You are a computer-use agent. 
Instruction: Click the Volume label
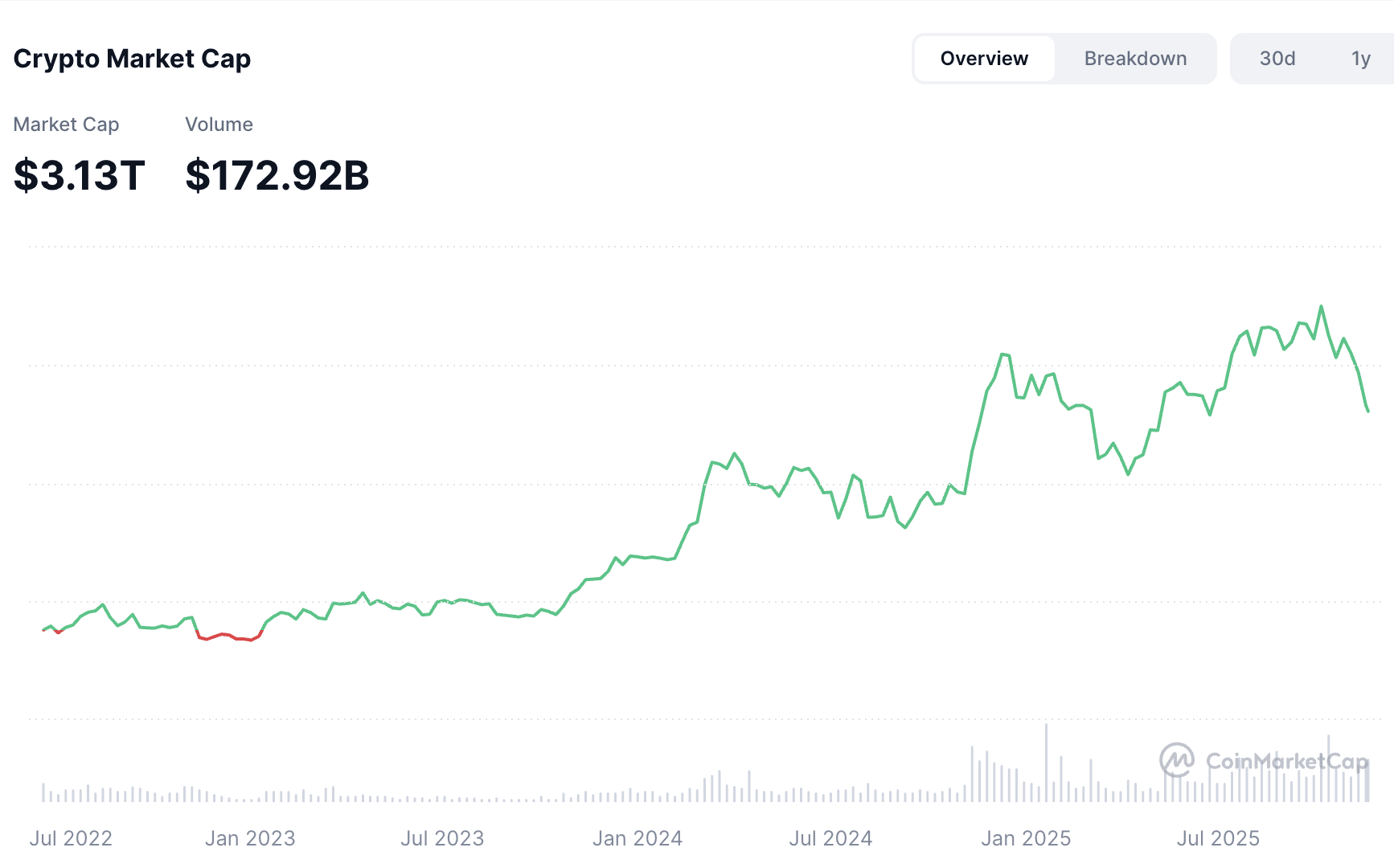tap(219, 125)
